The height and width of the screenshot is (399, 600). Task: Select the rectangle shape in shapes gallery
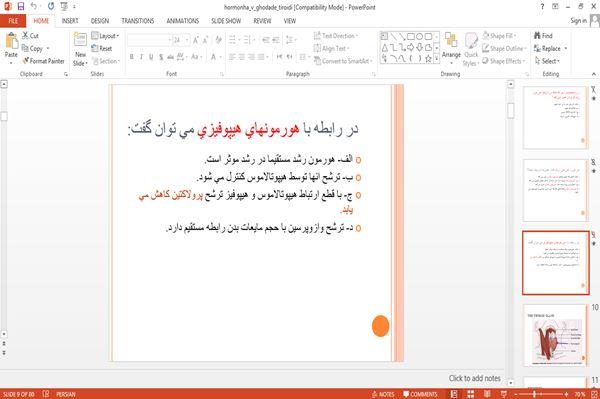[x=411, y=37]
